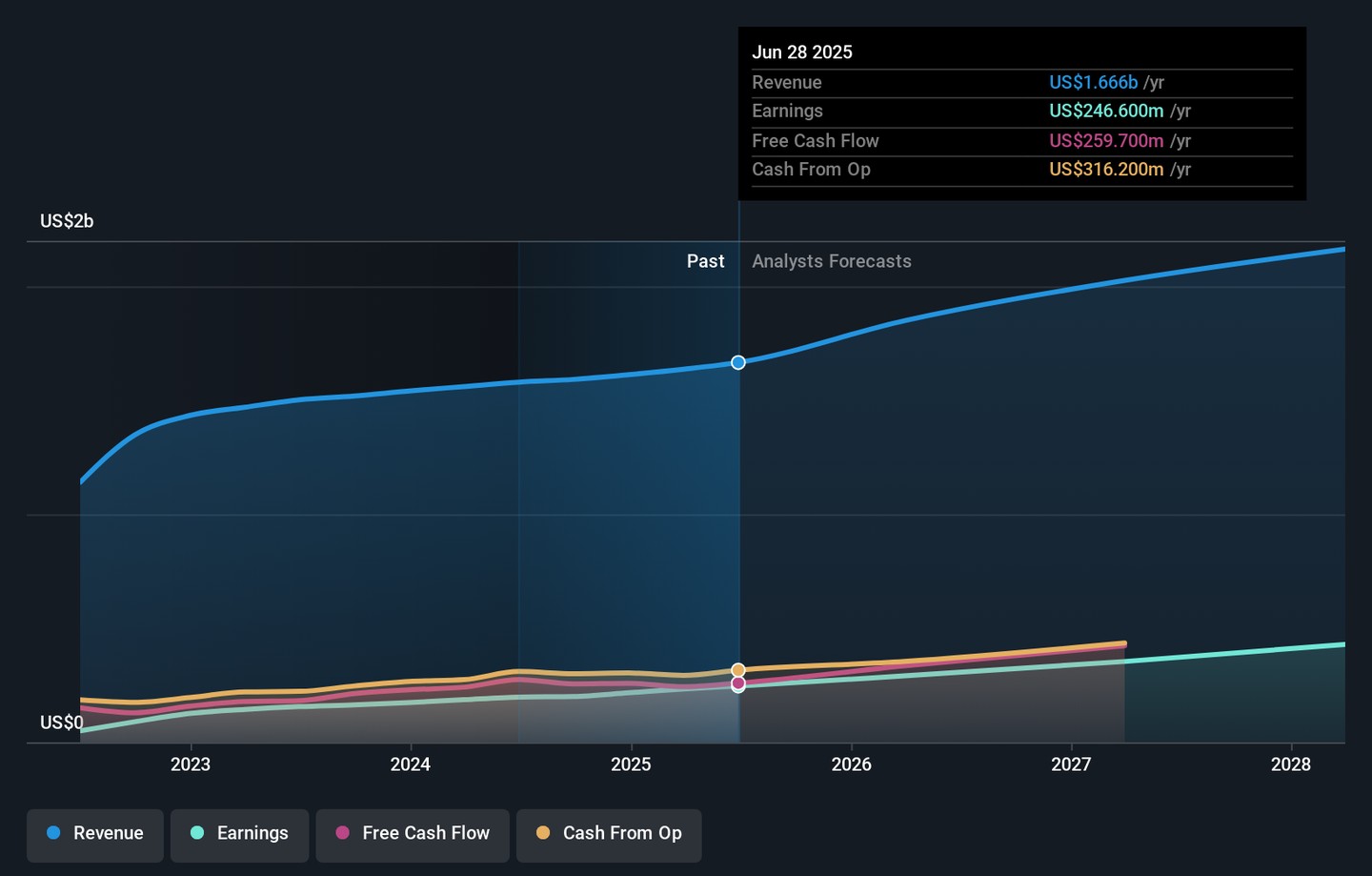Select the pink Free Cash Flow data marker
This screenshot has width=1372, height=876.
pos(738,684)
